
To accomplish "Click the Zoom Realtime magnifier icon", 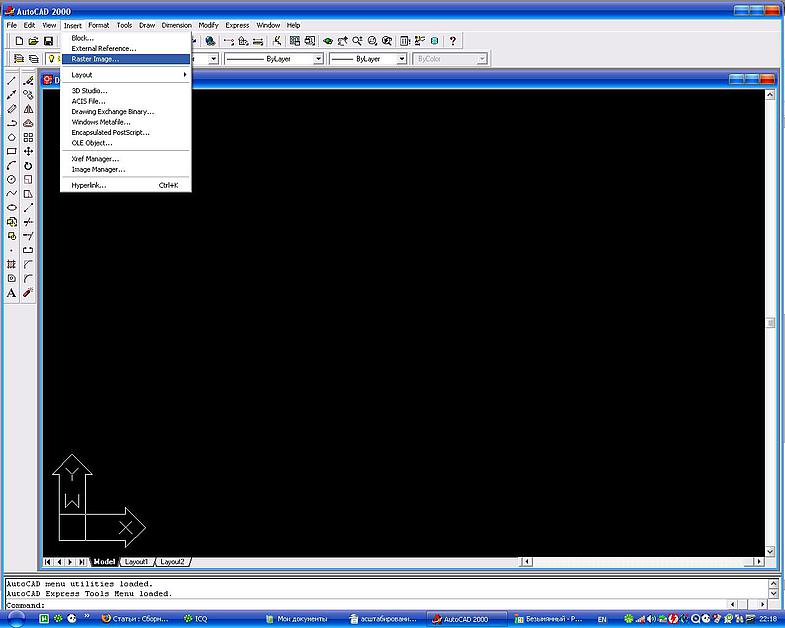I will [x=357, y=41].
